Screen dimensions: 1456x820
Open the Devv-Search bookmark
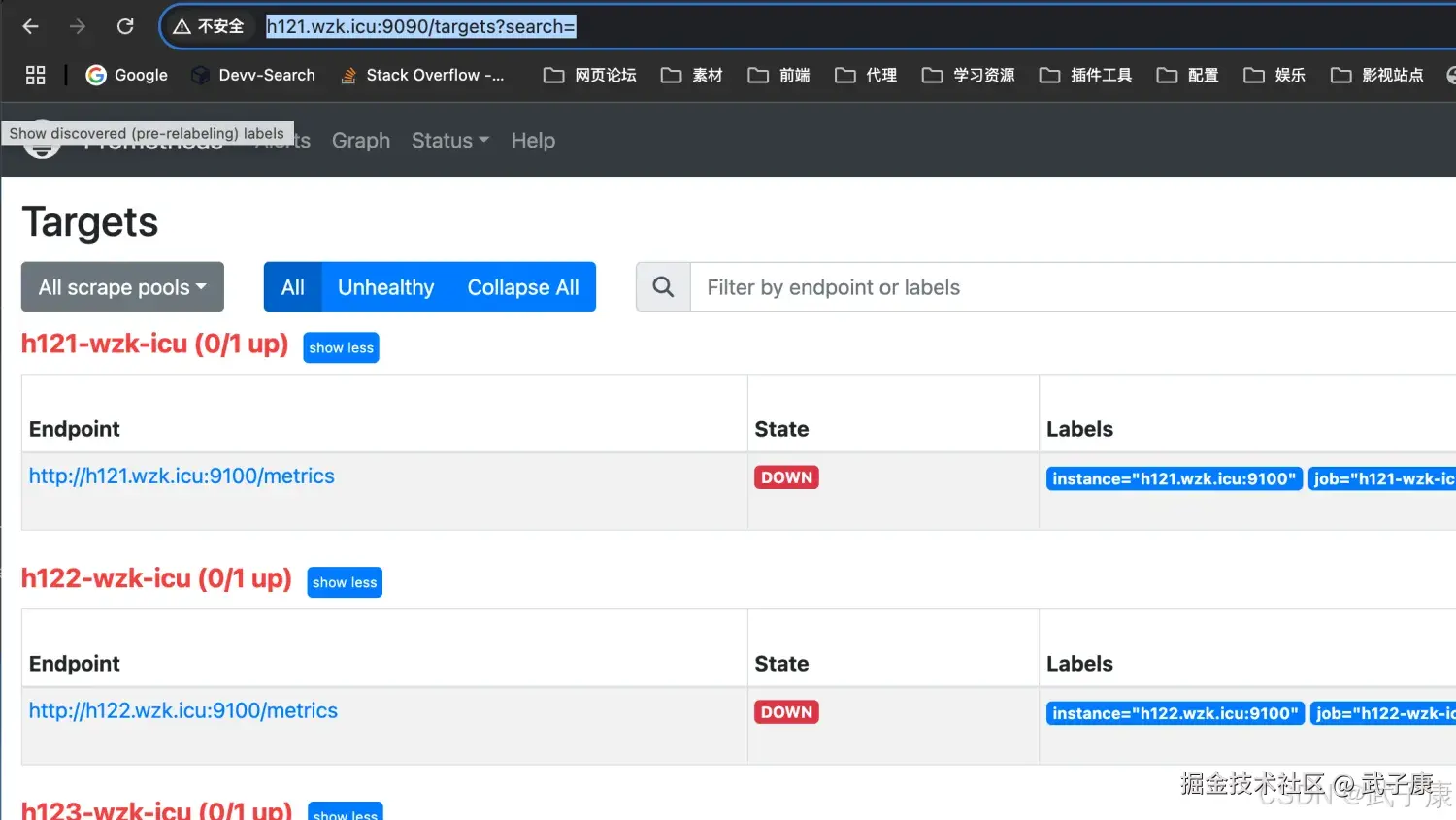(253, 75)
